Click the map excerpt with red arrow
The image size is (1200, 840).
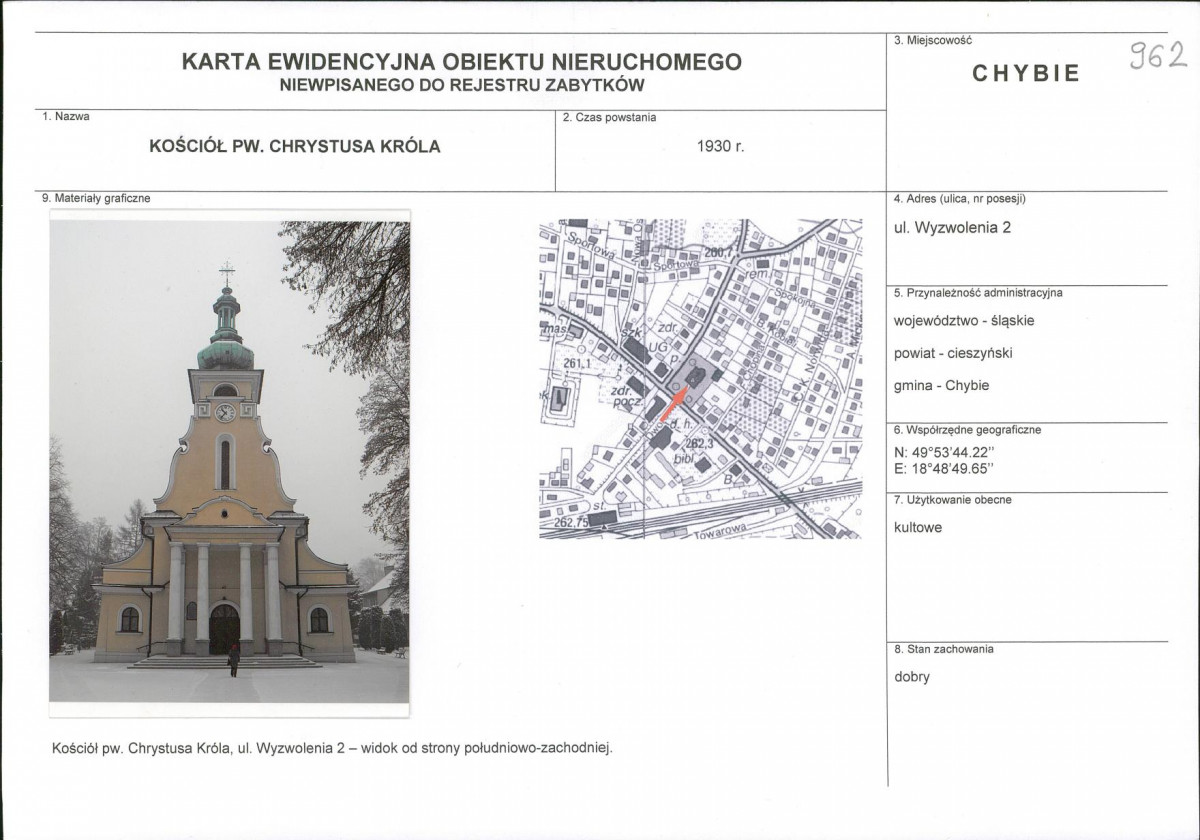tap(700, 379)
